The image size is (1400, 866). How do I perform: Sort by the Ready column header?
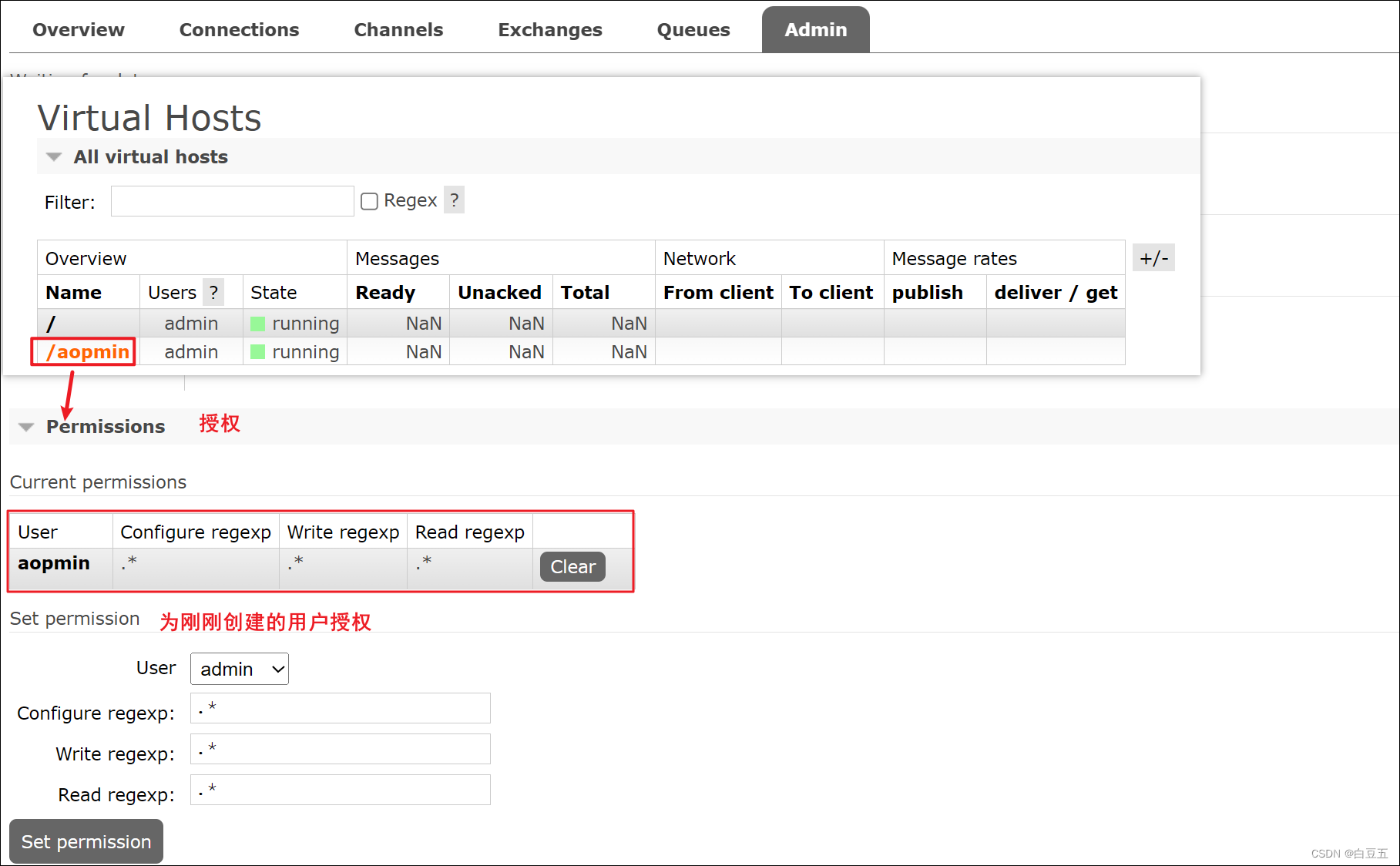click(x=385, y=293)
